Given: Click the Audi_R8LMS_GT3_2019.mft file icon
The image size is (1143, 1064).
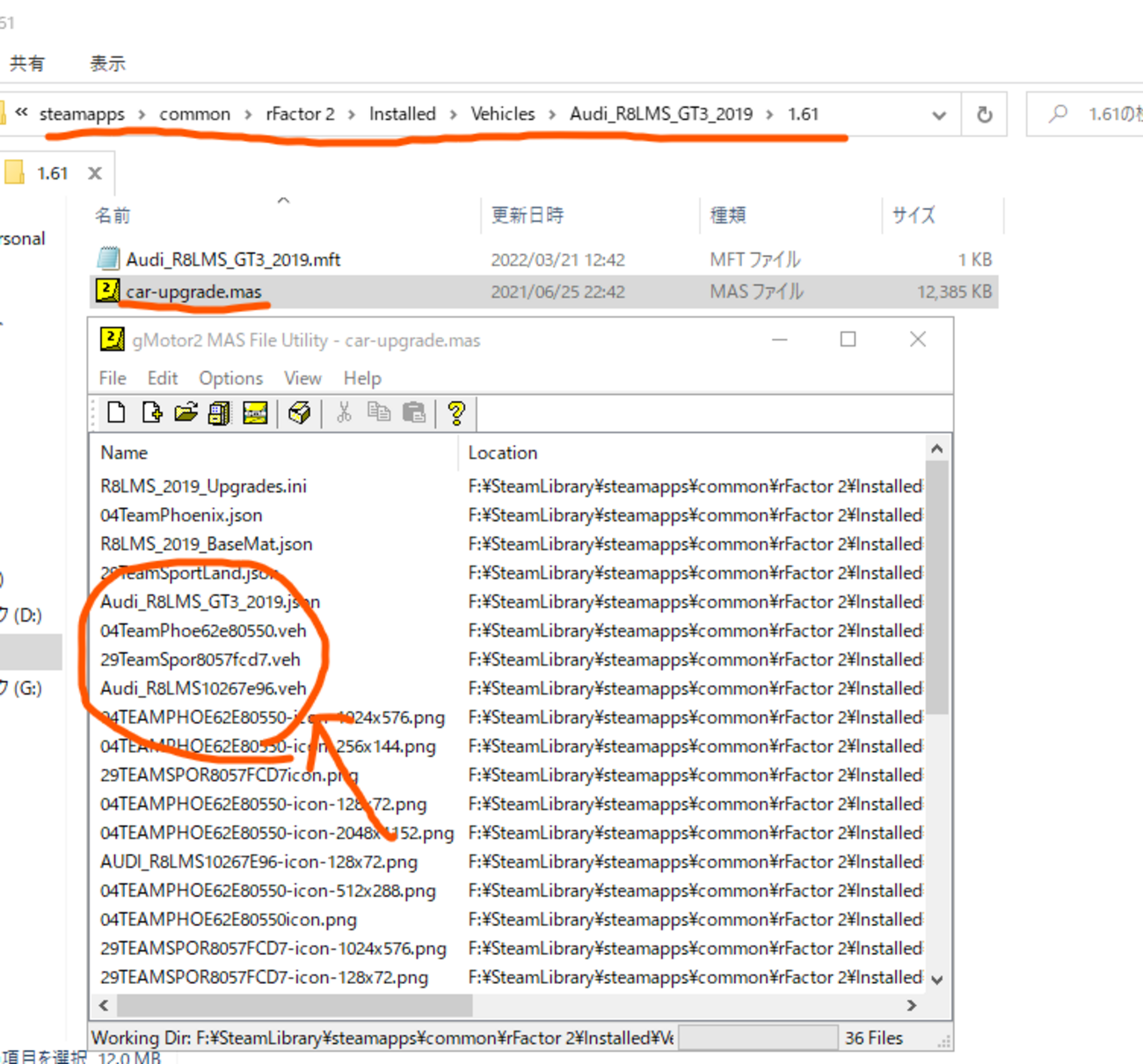Looking at the screenshot, I should (108, 259).
